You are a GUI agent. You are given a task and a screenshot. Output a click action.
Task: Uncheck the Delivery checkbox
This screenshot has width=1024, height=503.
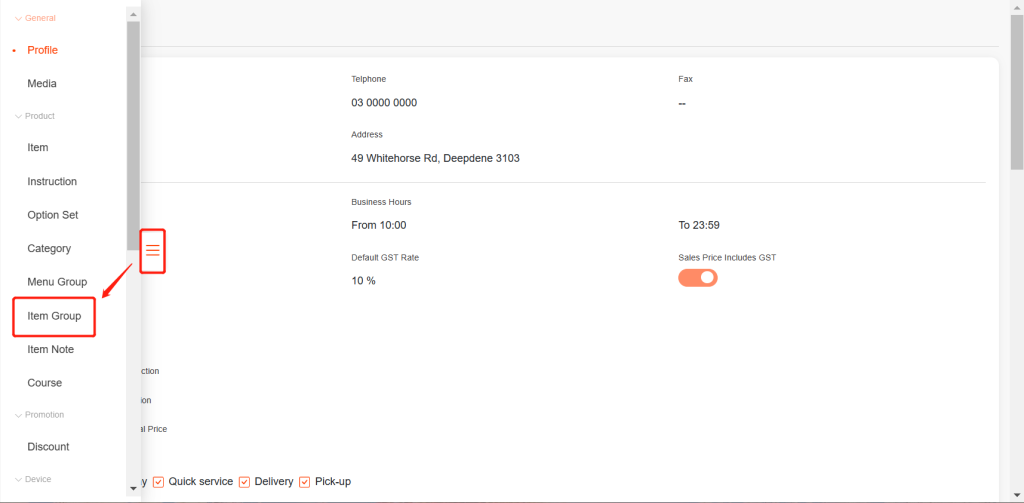244,482
